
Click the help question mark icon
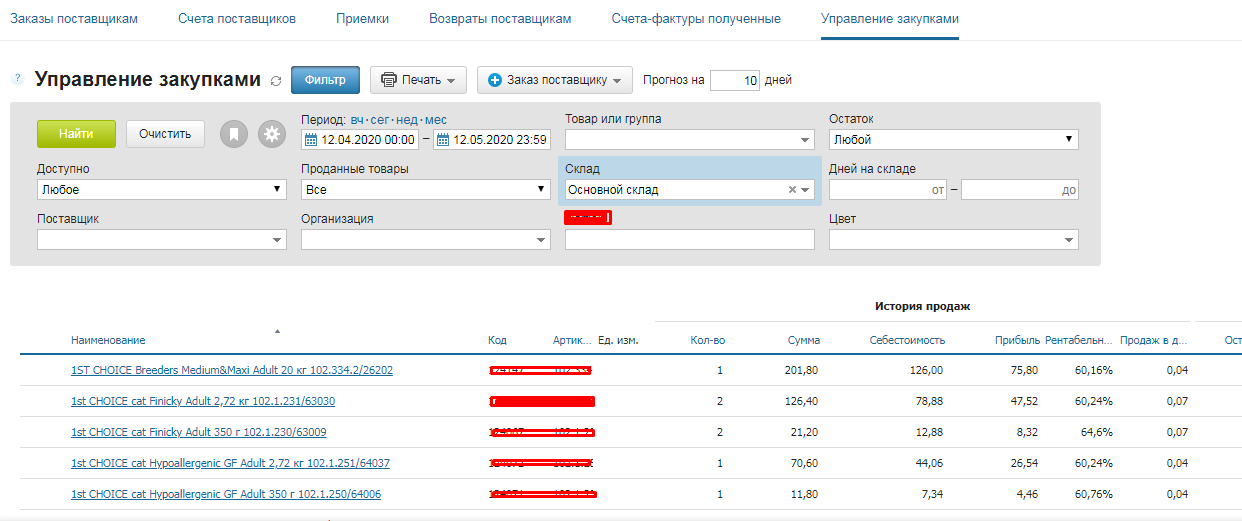(x=17, y=79)
